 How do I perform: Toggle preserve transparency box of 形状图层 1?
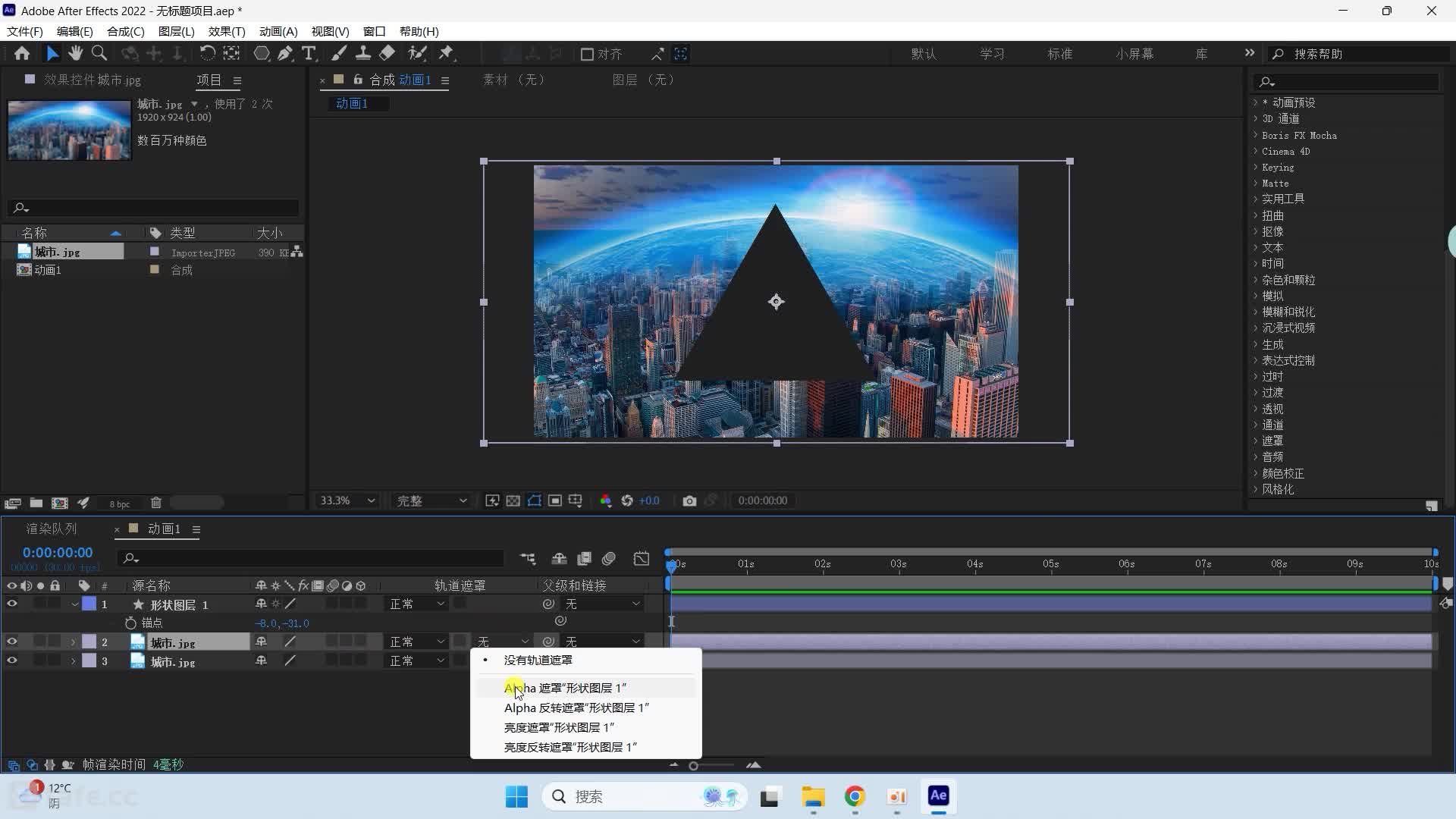click(460, 604)
